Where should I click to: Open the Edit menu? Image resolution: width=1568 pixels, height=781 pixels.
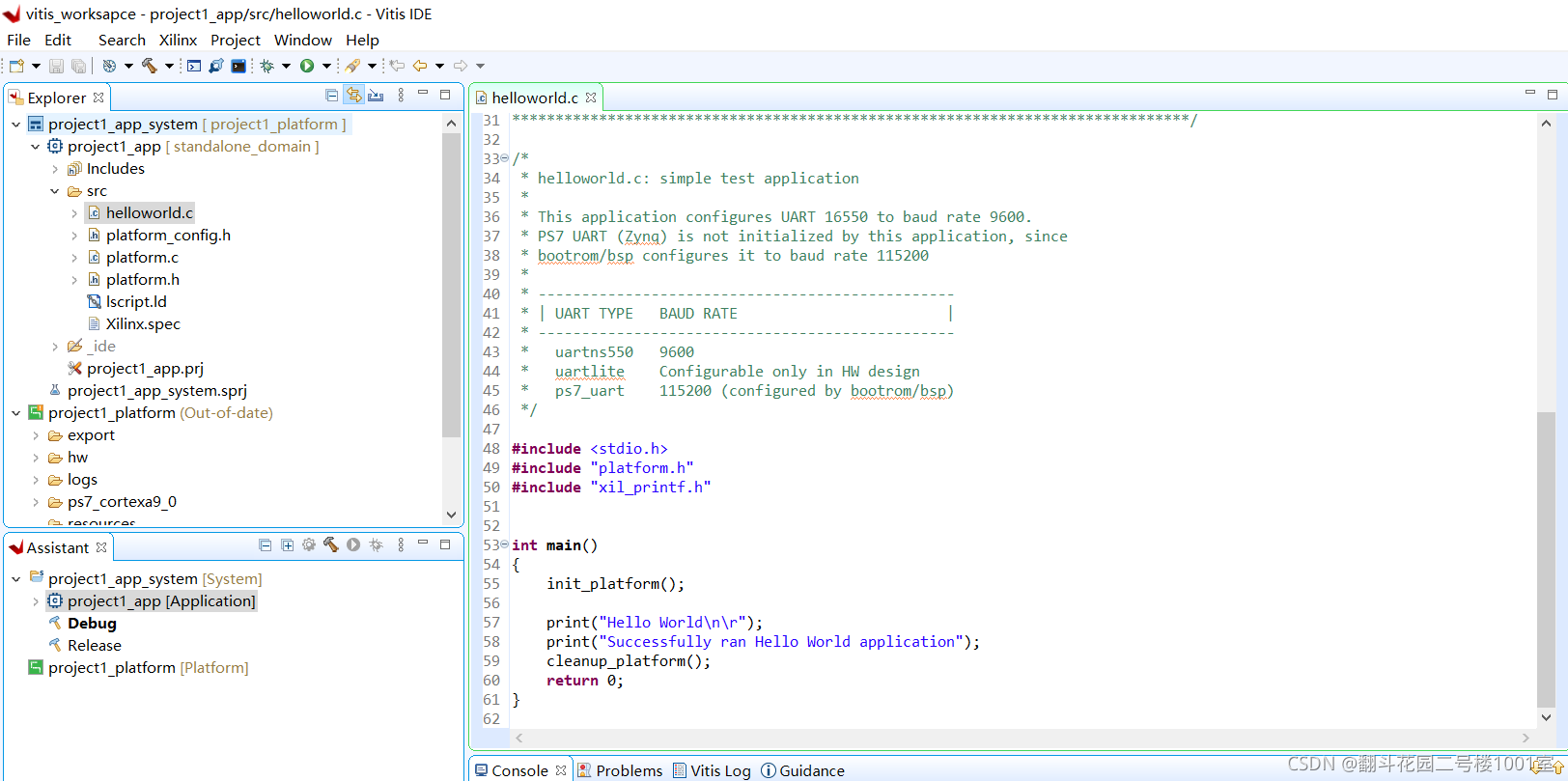(58, 40)
